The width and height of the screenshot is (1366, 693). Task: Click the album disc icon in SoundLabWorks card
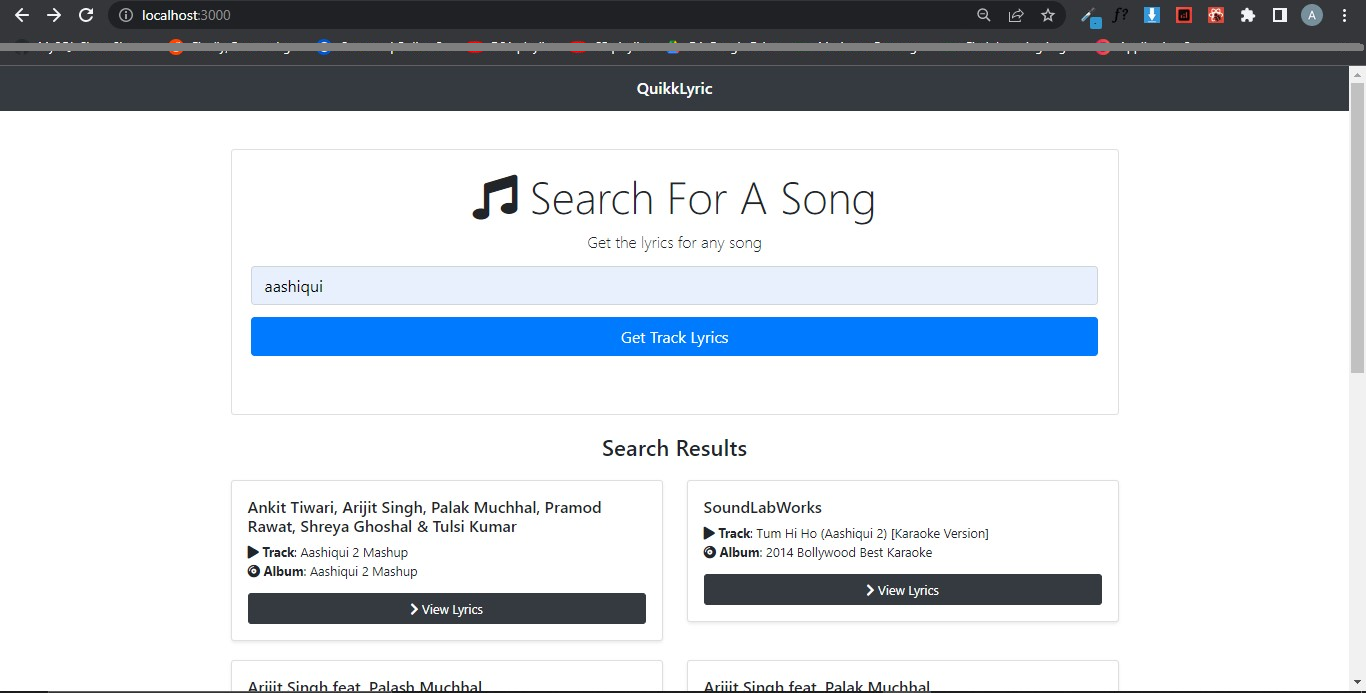709,552
